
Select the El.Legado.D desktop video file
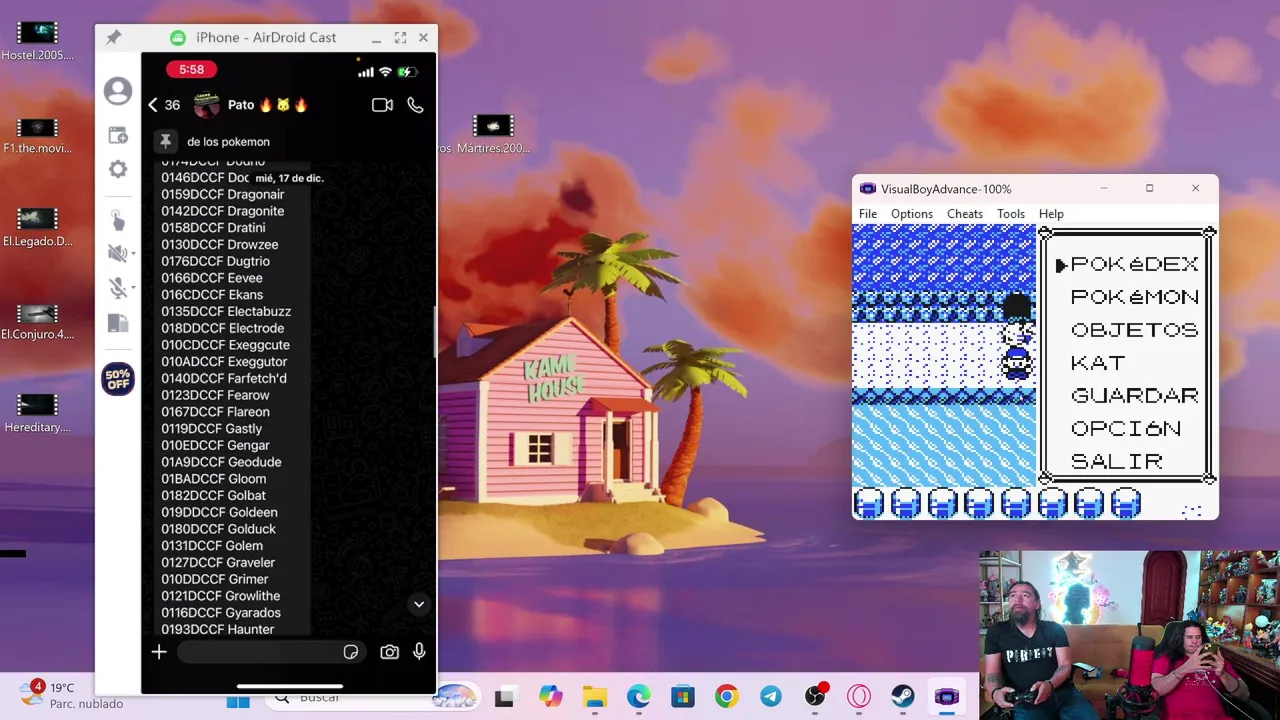click(x=37, y=228)
